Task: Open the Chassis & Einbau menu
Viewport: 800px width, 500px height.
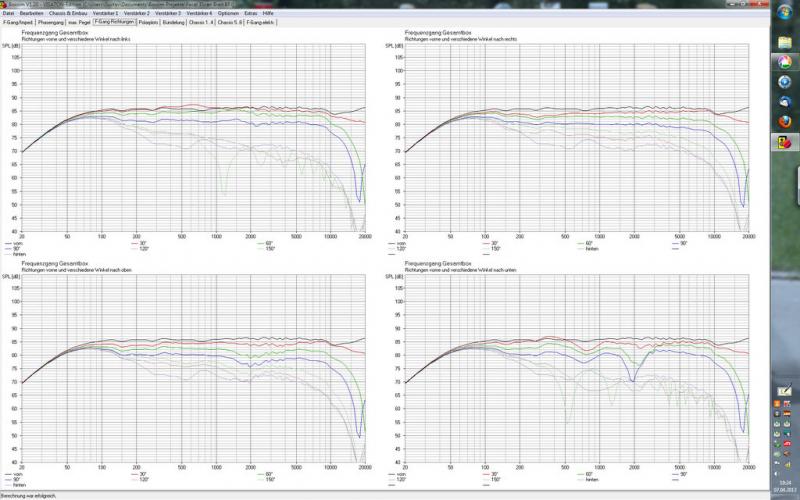Action: pos(68,13)
